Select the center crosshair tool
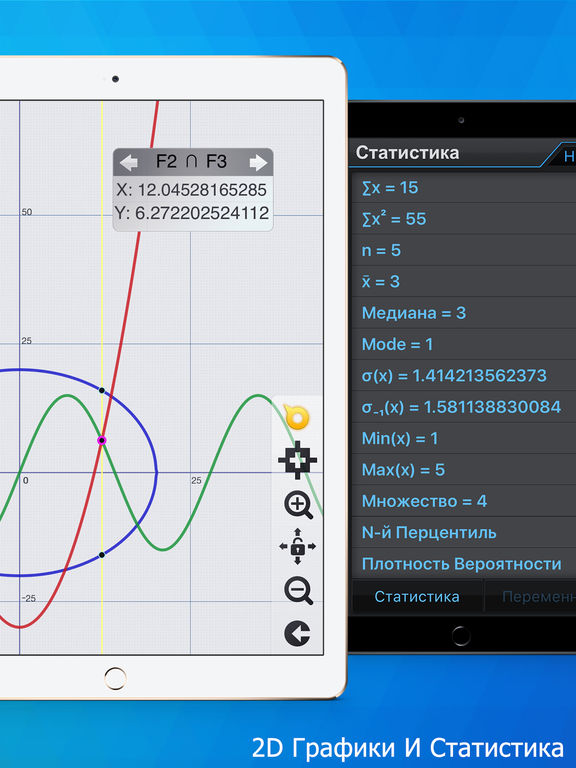The width and height of the screenshot is (576, 768). tap(297, 460)
